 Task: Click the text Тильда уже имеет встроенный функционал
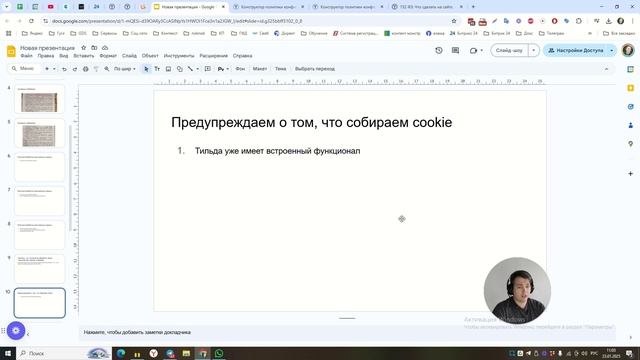pyautogui.click(x=278, y=151)
